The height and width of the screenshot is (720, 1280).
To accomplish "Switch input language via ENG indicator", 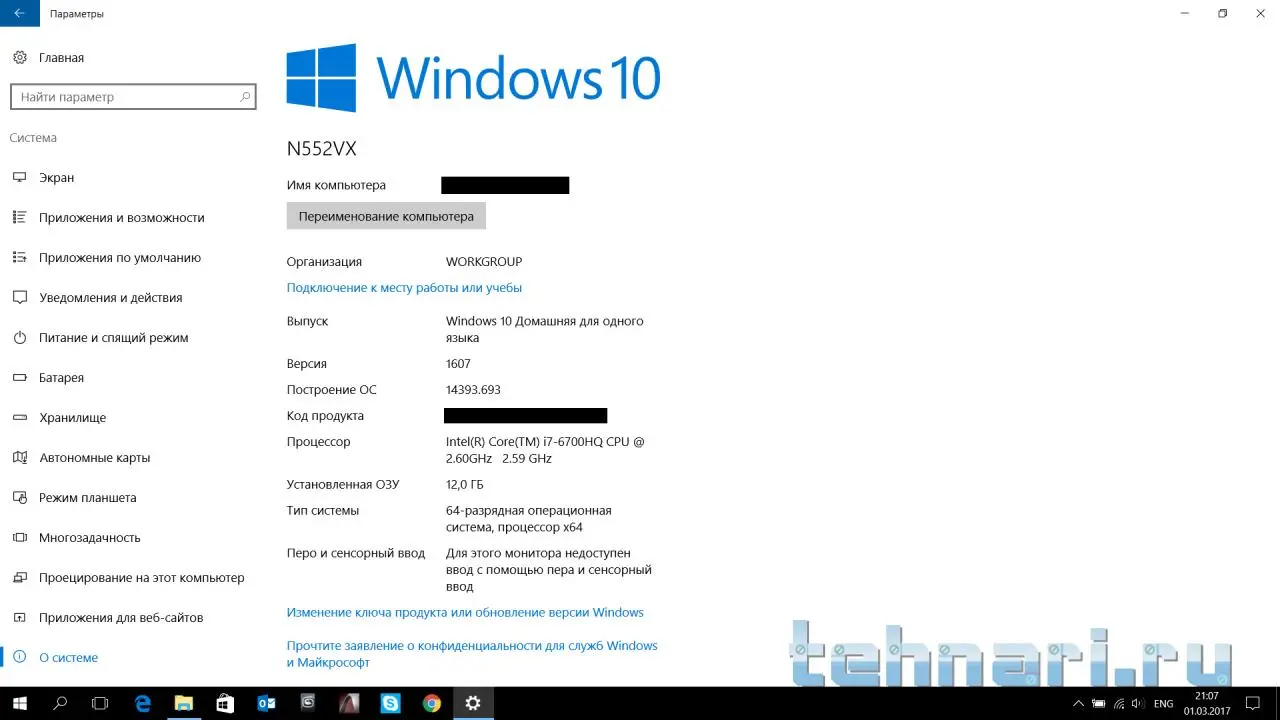I will click(x=1163, y=704).
